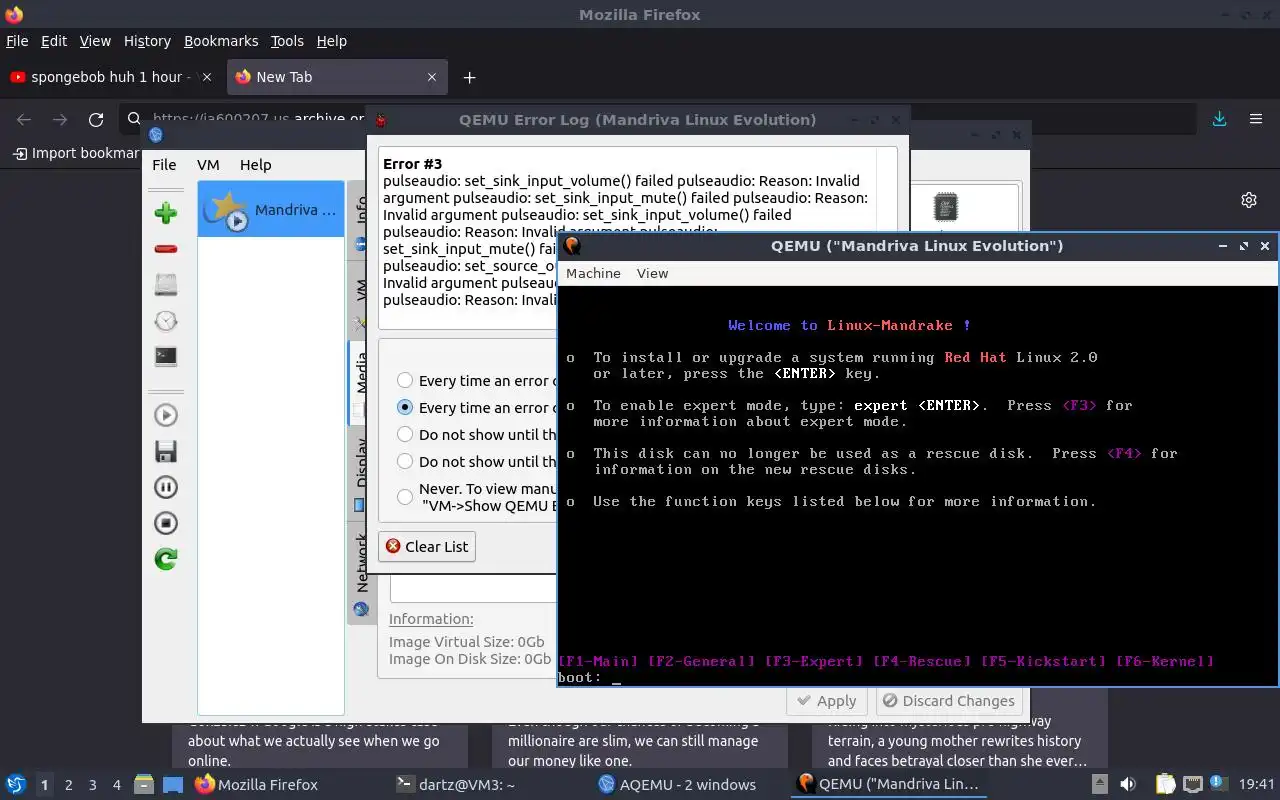Click the terminal console icon in AQEMU sidebar
The width and height of the screenshot is (1280, 800).
166,356
